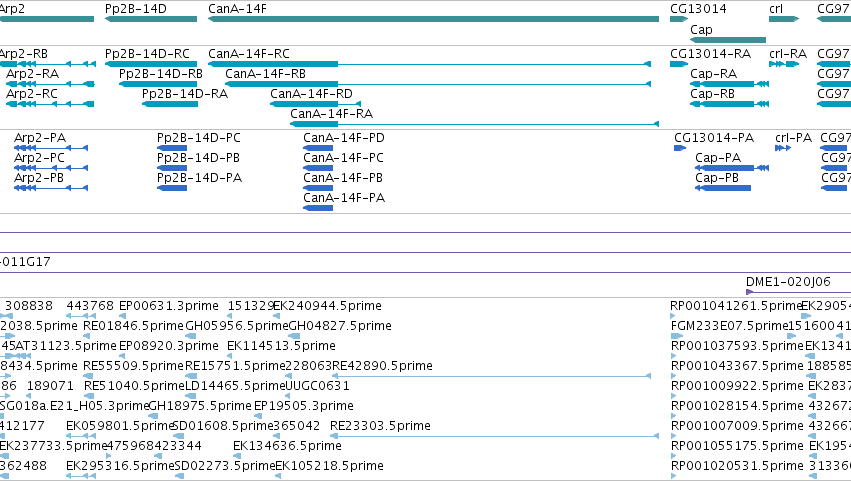Click the RE42890.5prime EST alignment line
851x481 pixels.
click(x=491, y=376)
